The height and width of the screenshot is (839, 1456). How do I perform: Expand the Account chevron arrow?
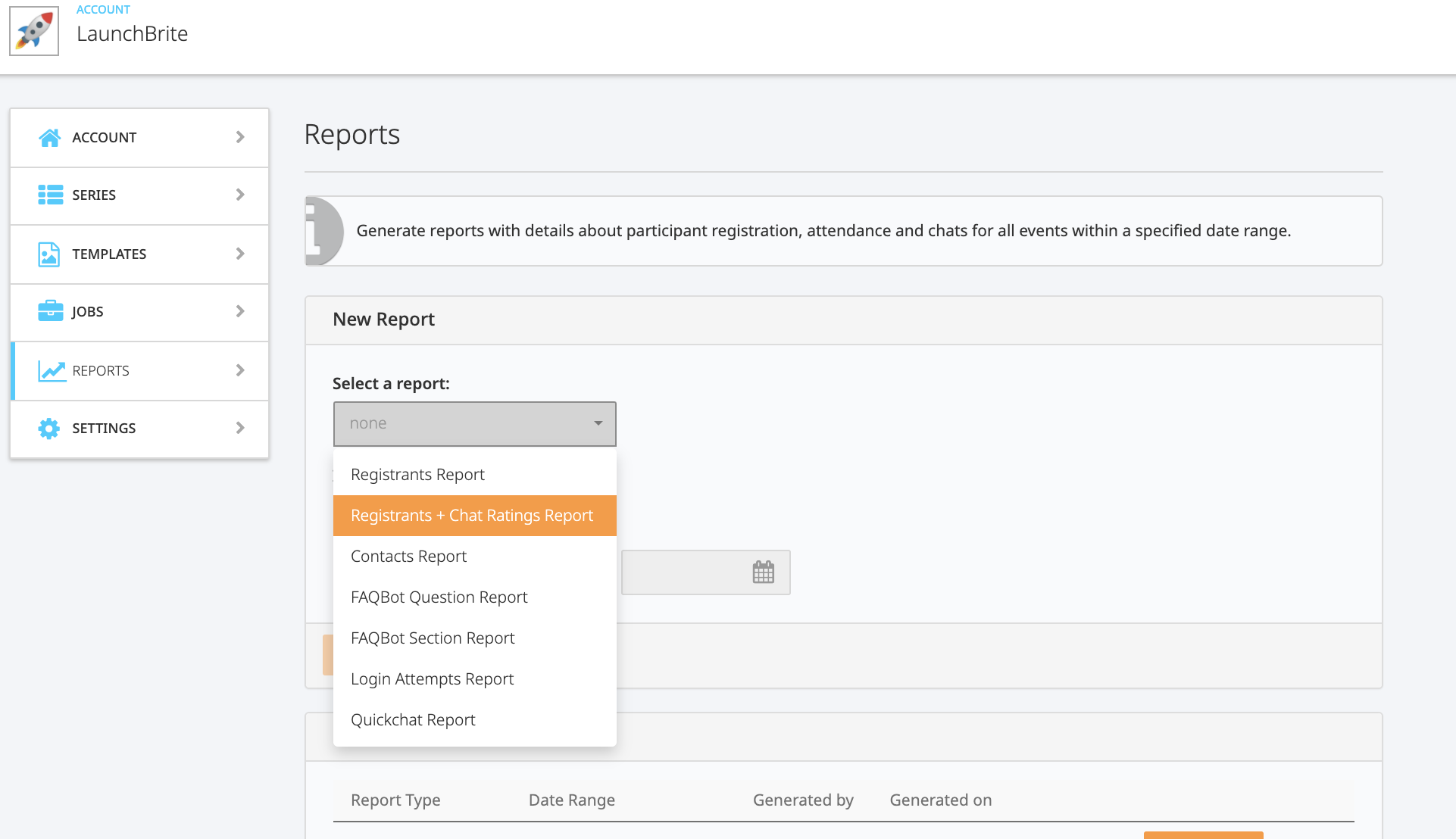pyautogui.click(x=240, y=137)
